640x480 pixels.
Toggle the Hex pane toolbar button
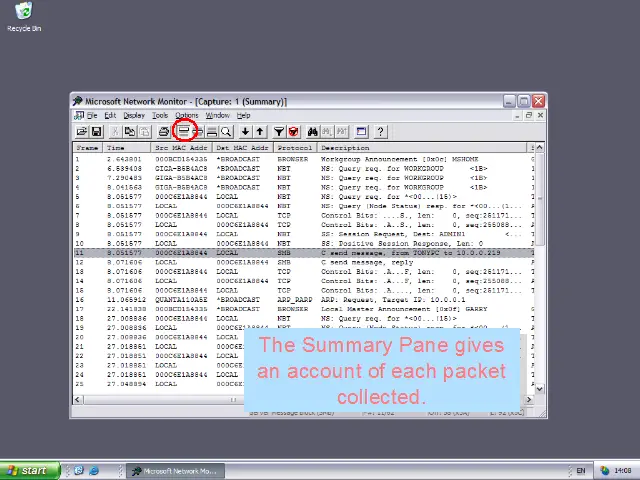(x=212, y=131)
